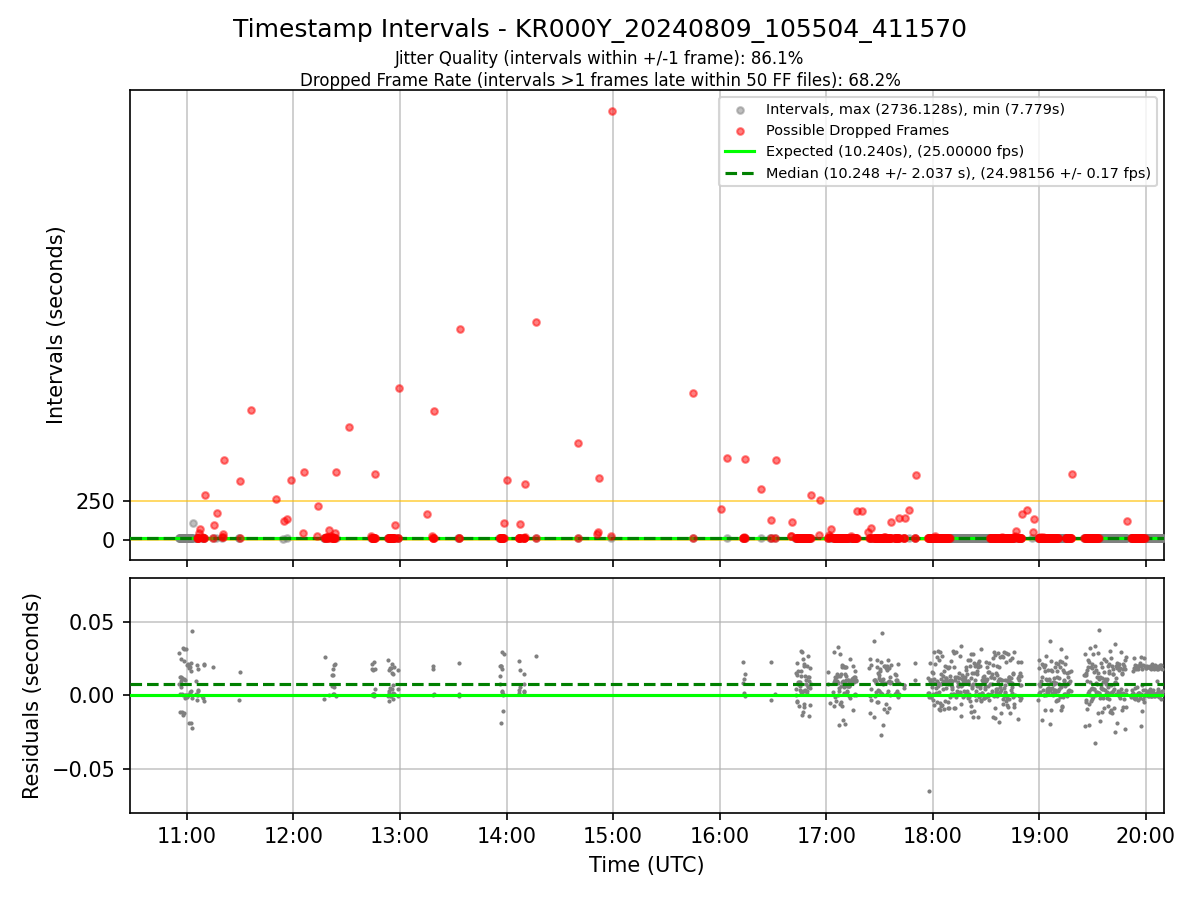The width and height of the screenshot is (1200, 900).
Task: Click the plot title 'Timestamp Intervals - KR000Y_20240809_105504_411570'
Action: (600, 29)
